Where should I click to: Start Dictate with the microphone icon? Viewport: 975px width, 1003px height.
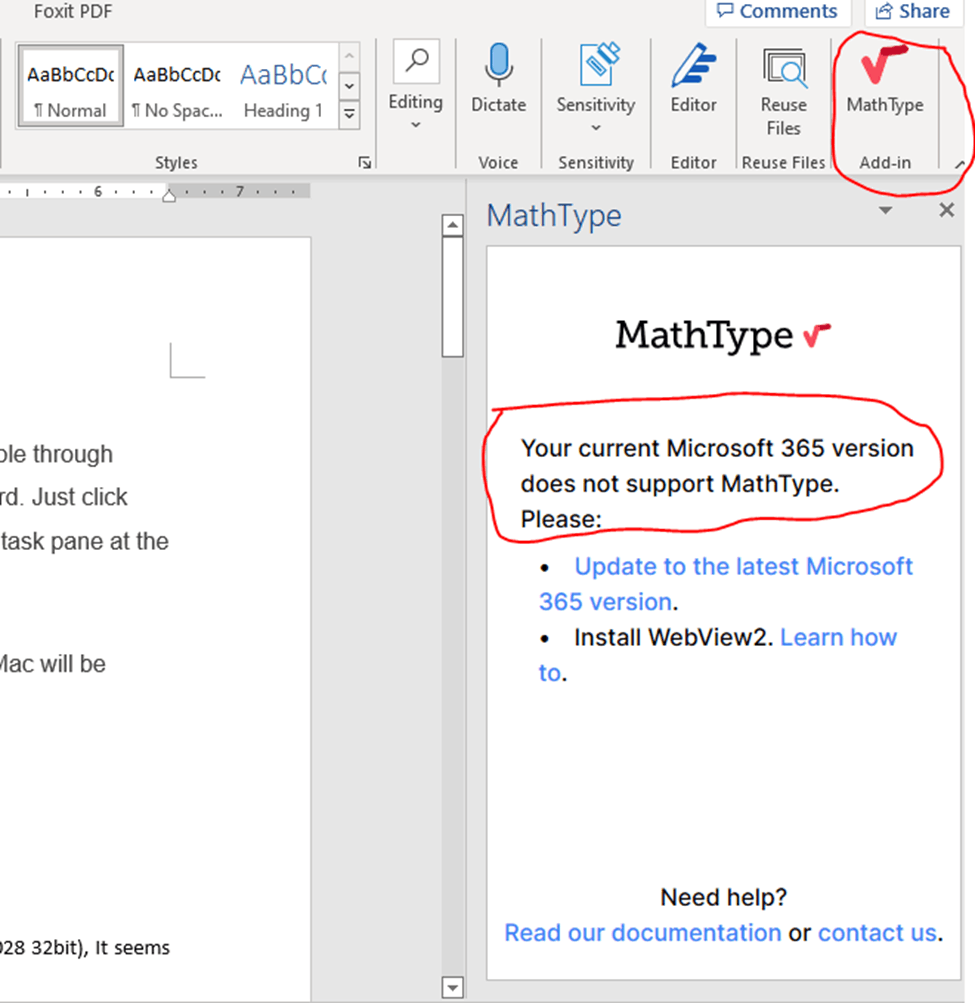(498, 65)
